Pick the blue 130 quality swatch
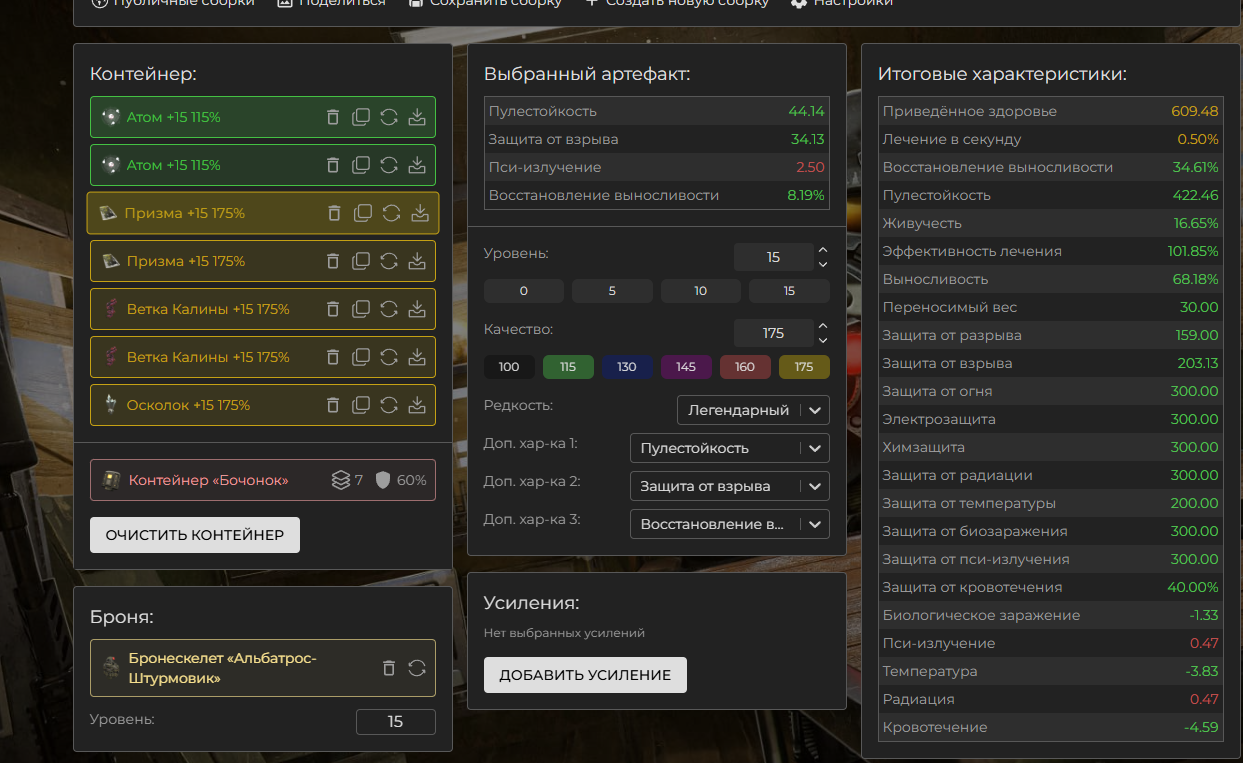 [x=627, y=367]
